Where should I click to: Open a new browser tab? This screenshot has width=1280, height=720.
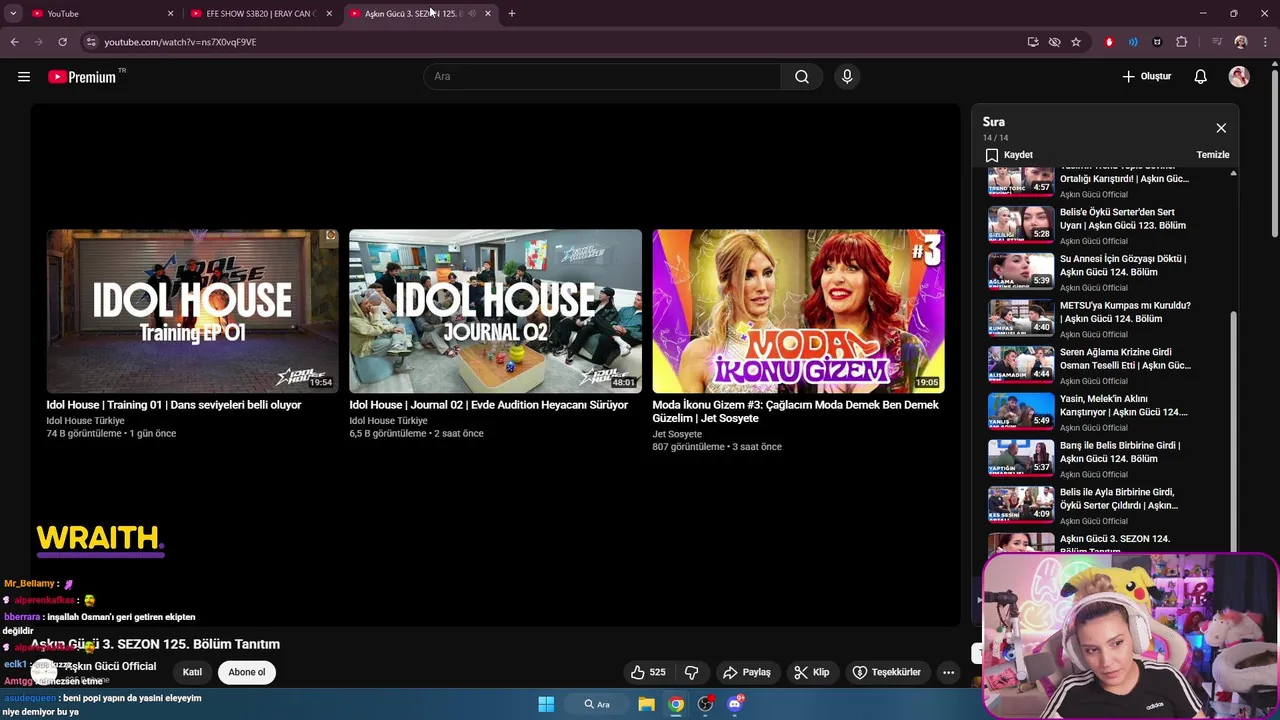[512, 13]
